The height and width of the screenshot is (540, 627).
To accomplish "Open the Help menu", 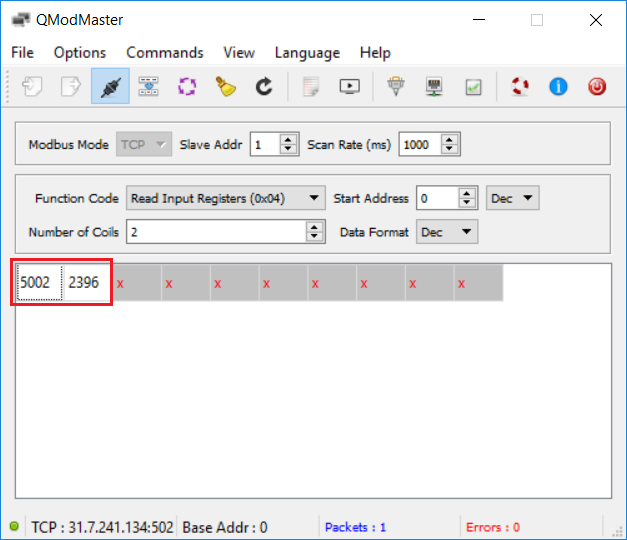I will (375, 52).
